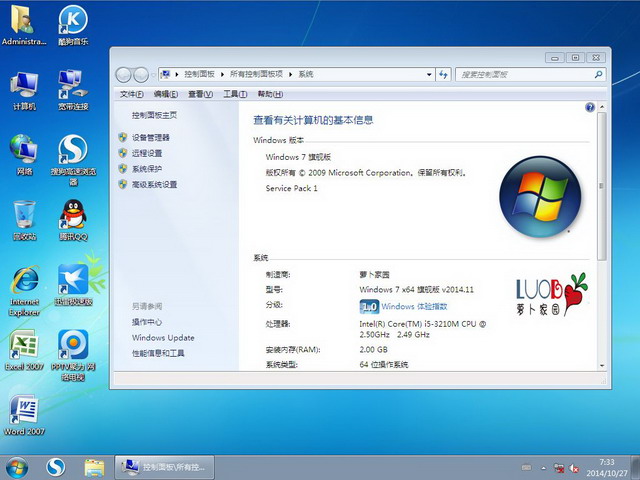The width and height of the screenshot is (640, 480).
Task: Click the Windows Start orb
Action: (17, 468)
